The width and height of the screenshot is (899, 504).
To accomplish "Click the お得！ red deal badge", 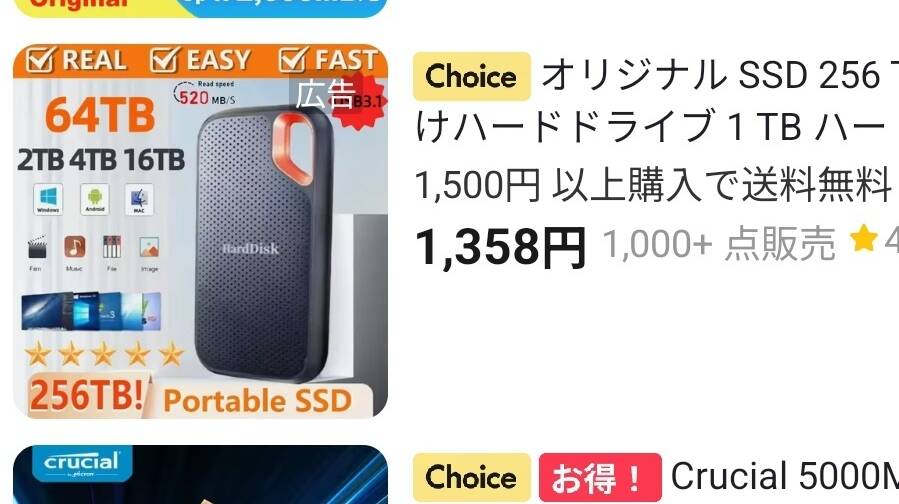I will pos(600,478).
